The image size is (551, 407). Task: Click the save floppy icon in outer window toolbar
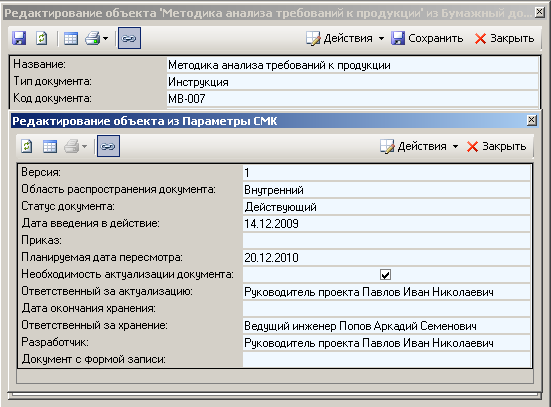pos(19,38)
